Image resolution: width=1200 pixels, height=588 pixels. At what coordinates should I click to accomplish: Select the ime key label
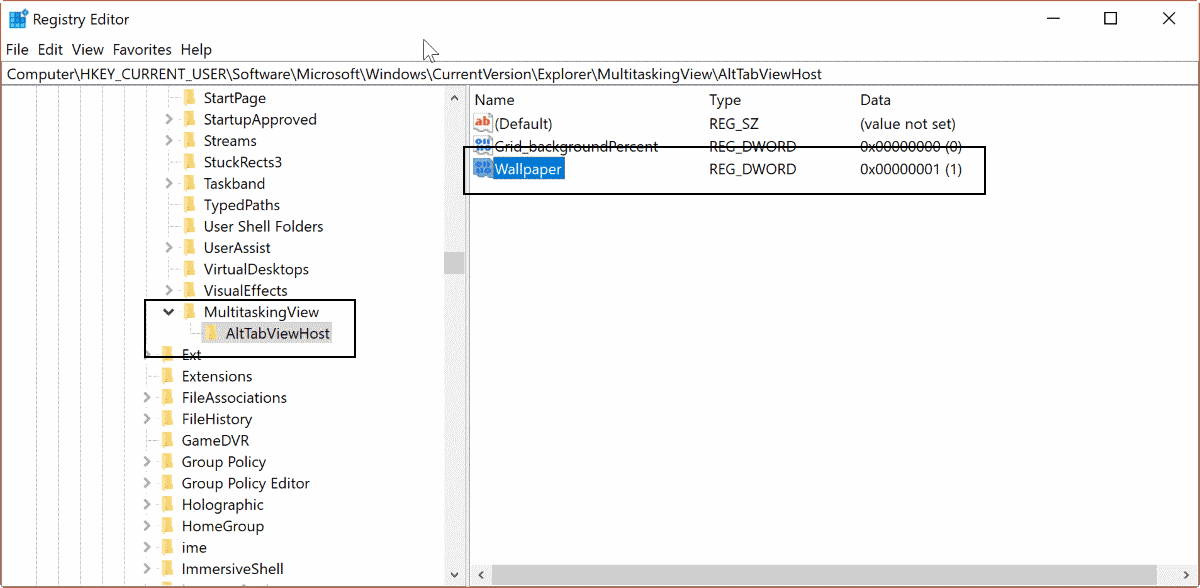pyautogui.click(x=194, y=547)
